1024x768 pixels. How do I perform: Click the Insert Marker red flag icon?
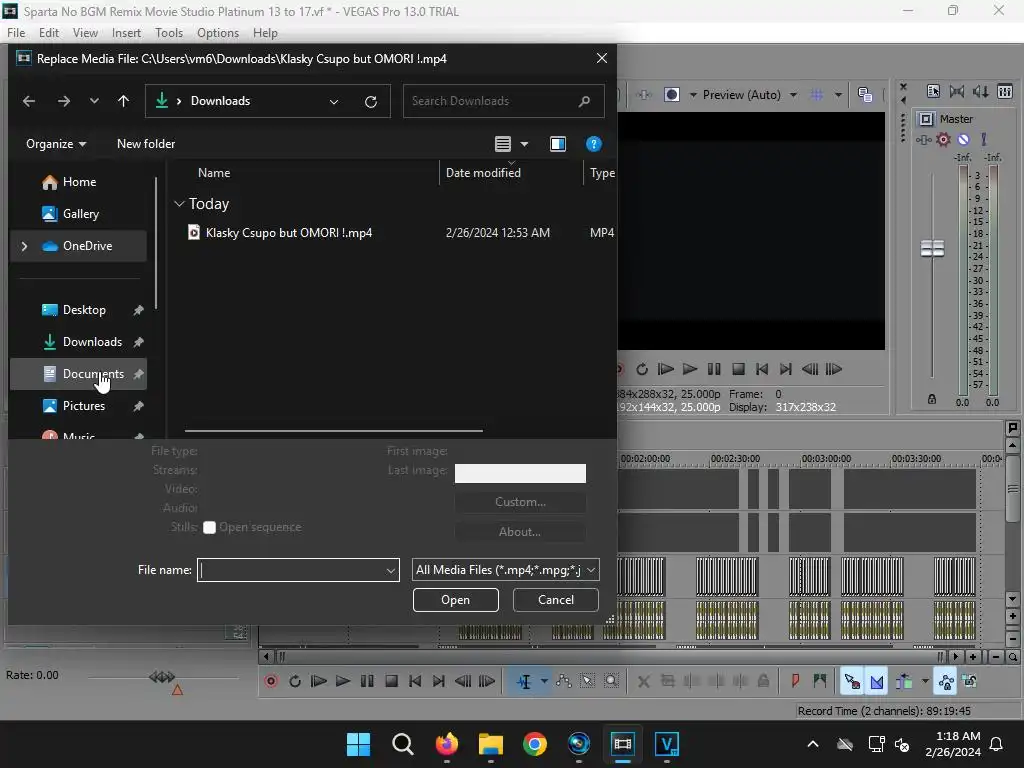[x=795, y=681]
